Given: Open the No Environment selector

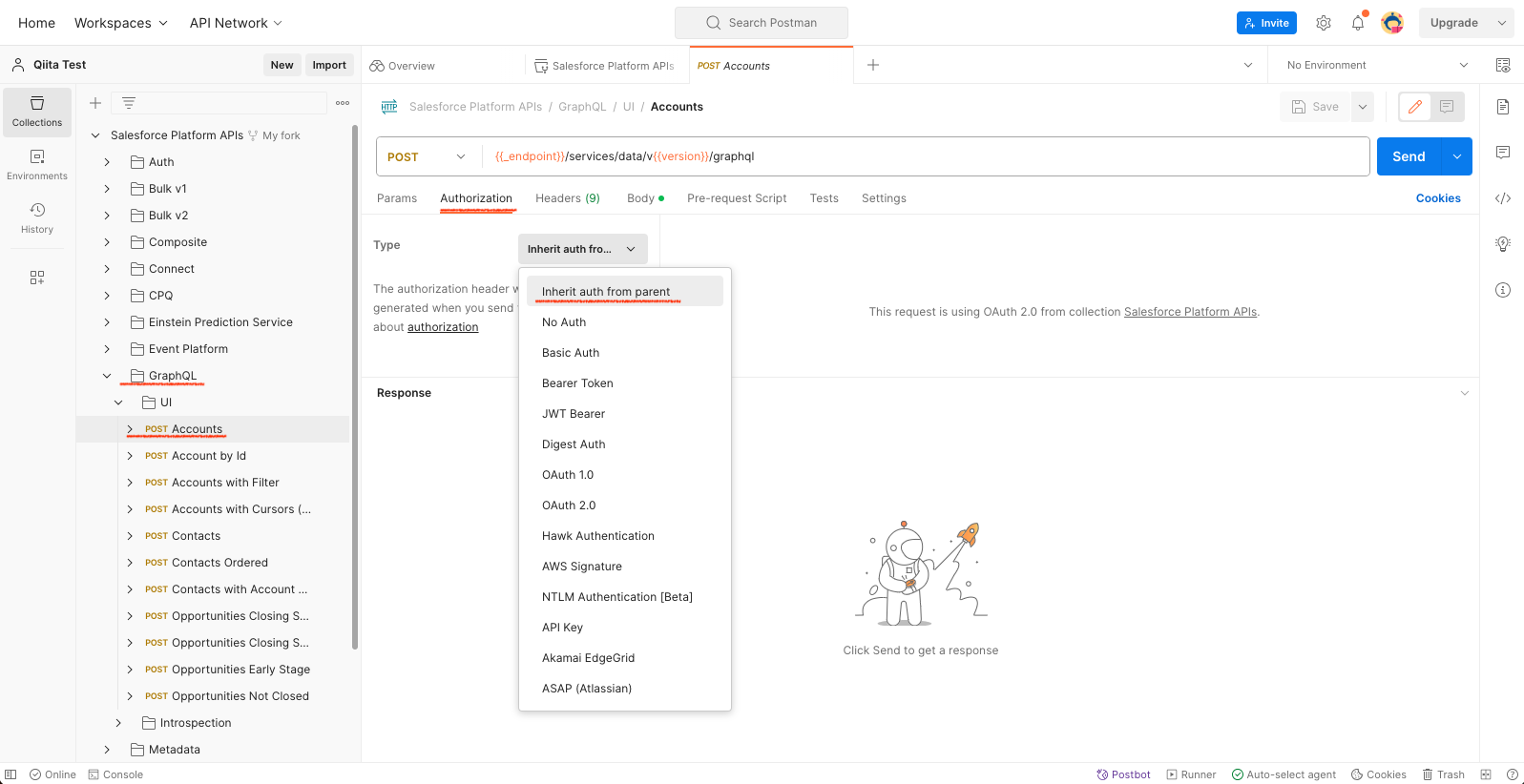Looking at the screenshot, I should pyautogui.click(x=1377, y=65).
